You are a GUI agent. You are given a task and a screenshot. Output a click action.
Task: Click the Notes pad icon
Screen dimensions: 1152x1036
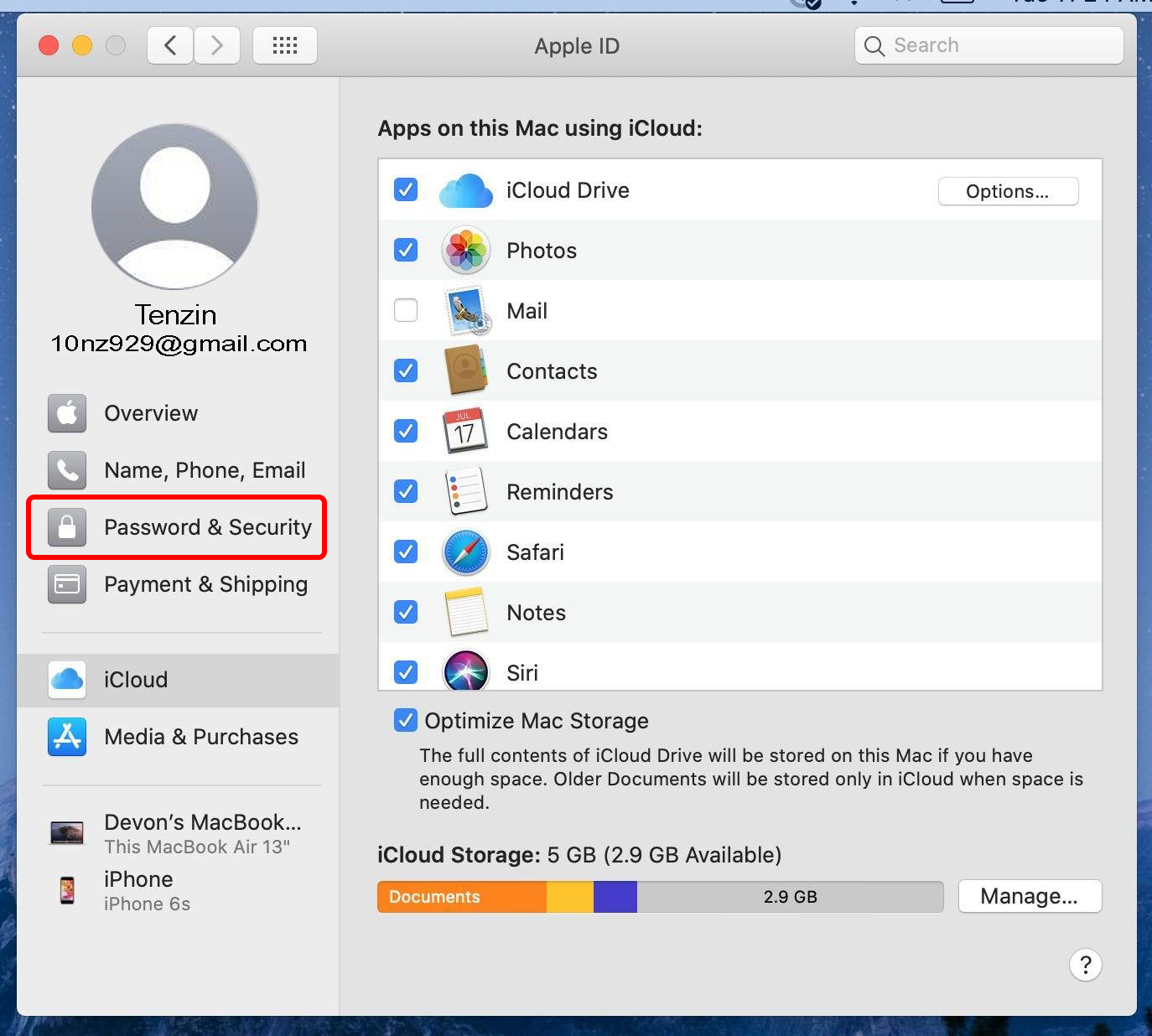point(466,612)
